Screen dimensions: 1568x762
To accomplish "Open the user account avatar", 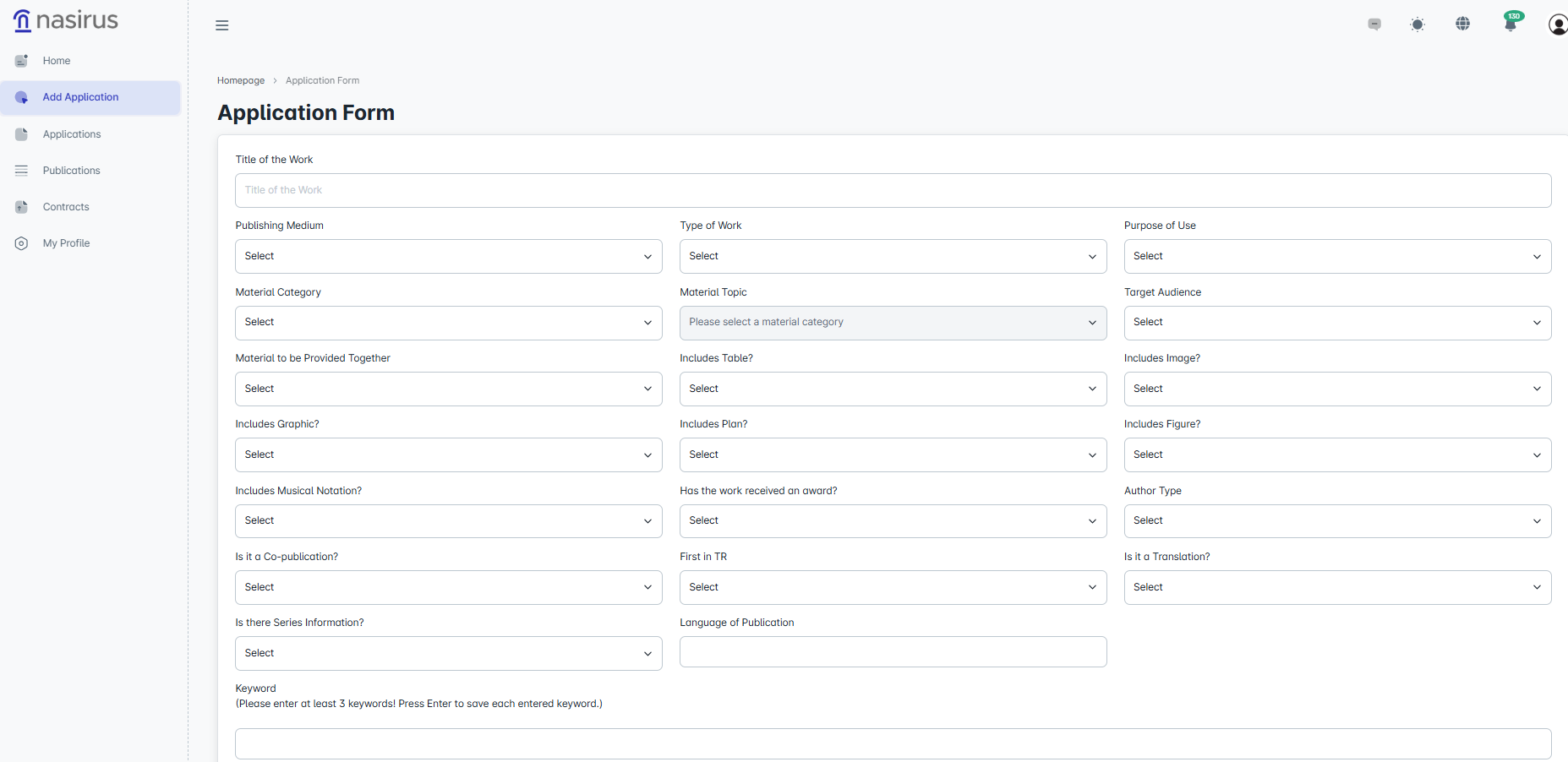I will point(1557,24).
